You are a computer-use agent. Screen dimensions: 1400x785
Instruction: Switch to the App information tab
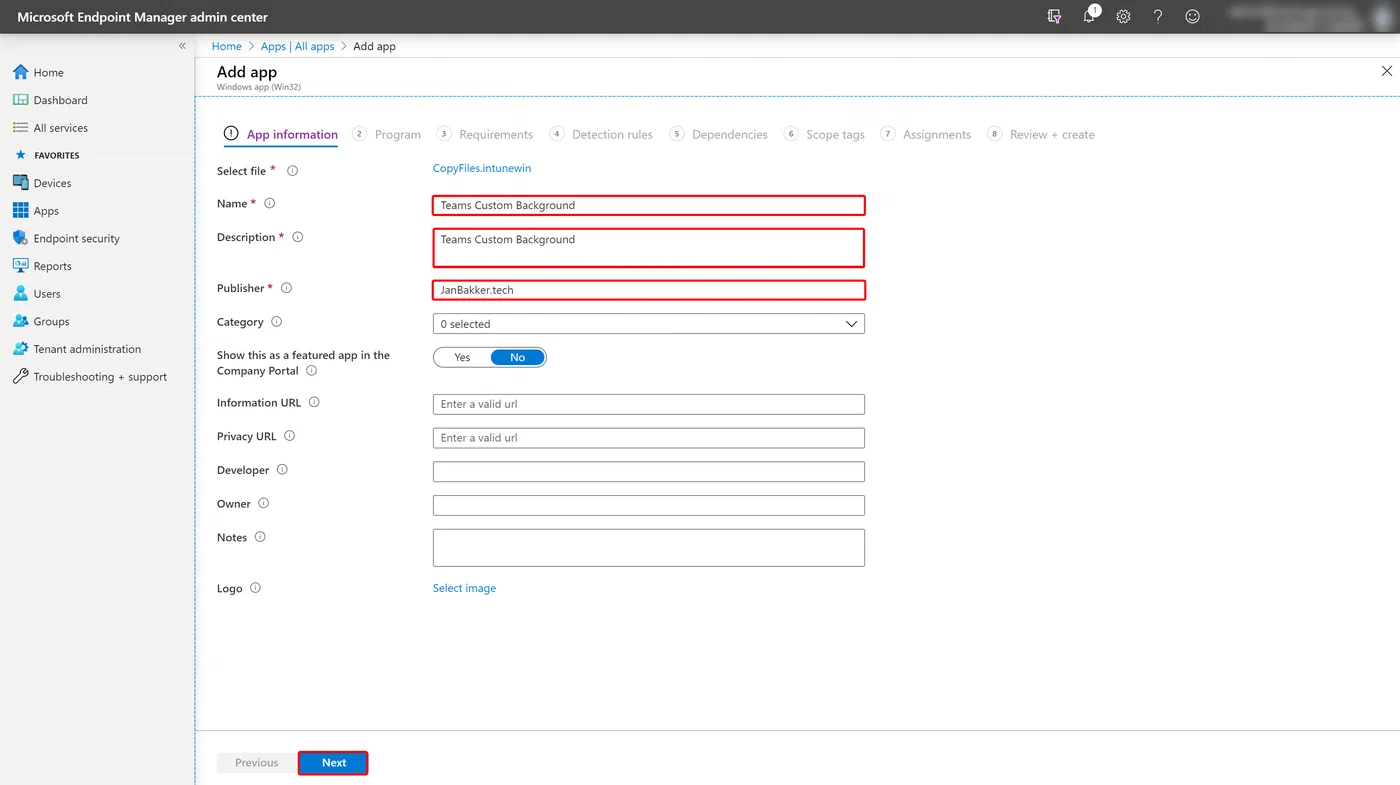tap(281, 134)
